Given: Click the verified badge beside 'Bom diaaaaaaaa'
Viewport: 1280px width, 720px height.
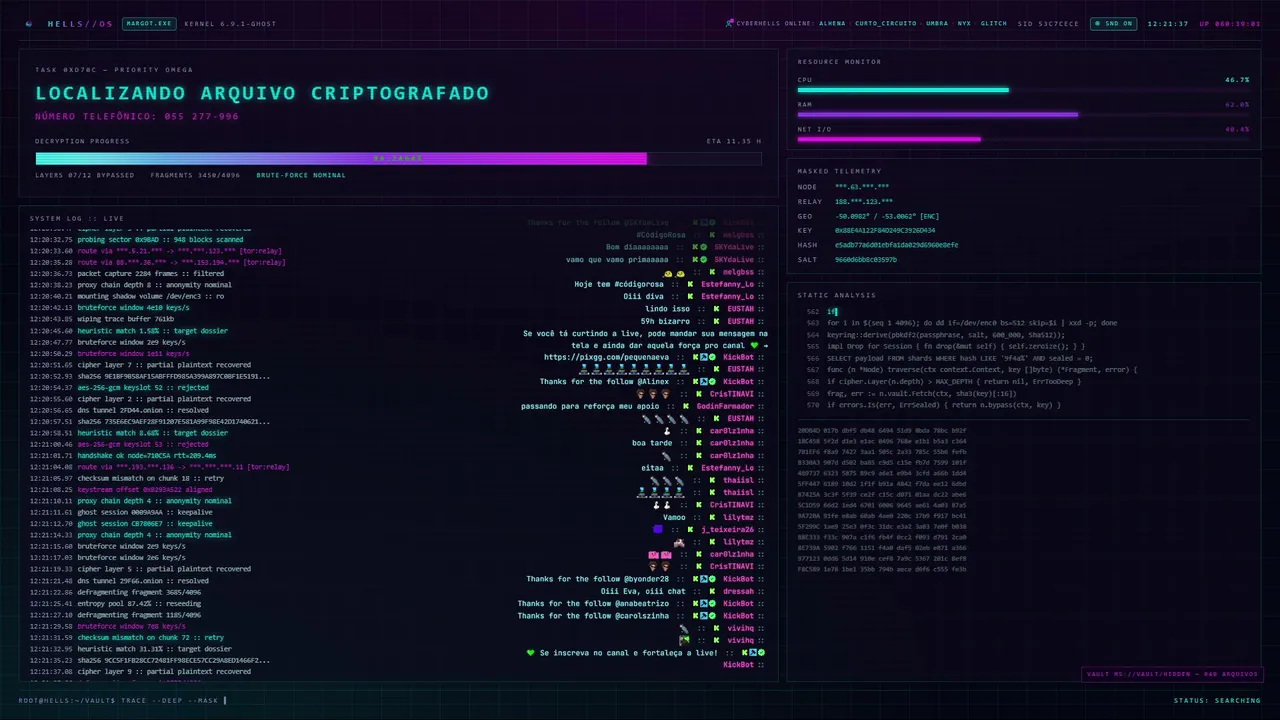Looking at the screenshot, I should (x=704, y=247).
